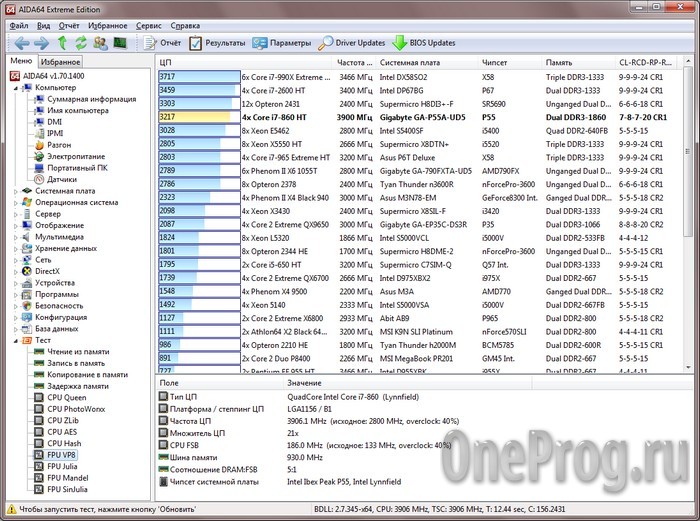Open the Сервис menu
Viewport: 700px width, 521px height.
tap(149, 25)
